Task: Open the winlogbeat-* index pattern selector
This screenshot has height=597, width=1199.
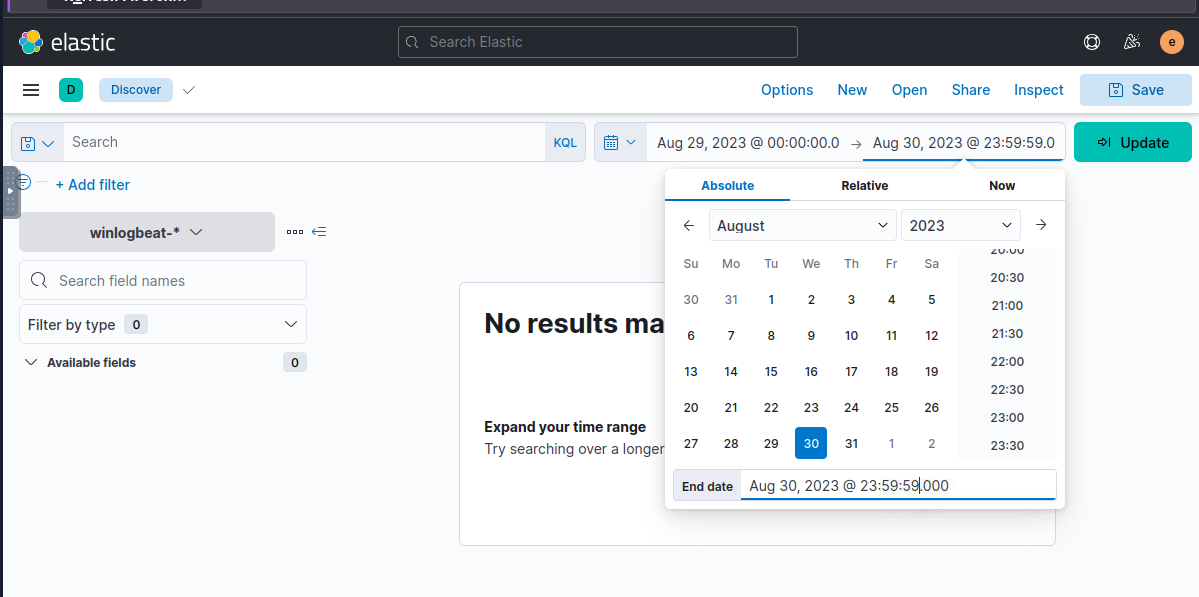Action: [147, 232]
